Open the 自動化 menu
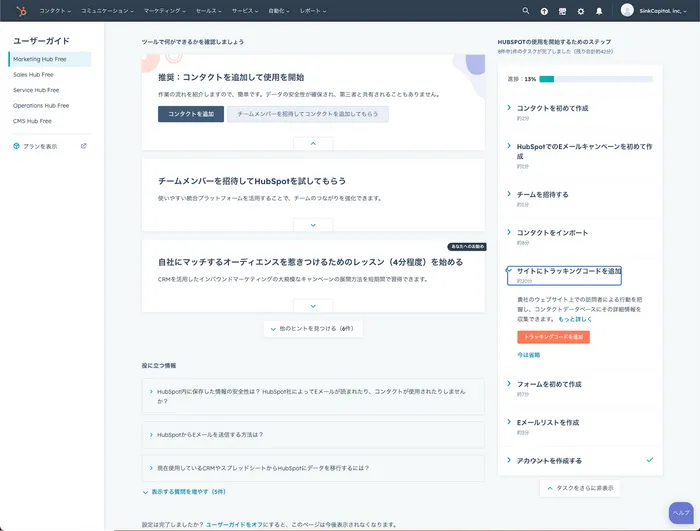This screenshot has width=700, height=531. coord(279,11)
